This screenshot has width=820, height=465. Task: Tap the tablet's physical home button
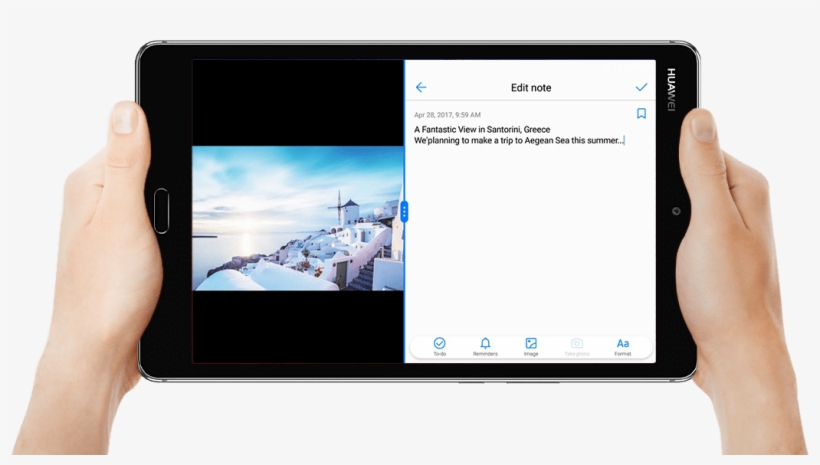point(162,211)
